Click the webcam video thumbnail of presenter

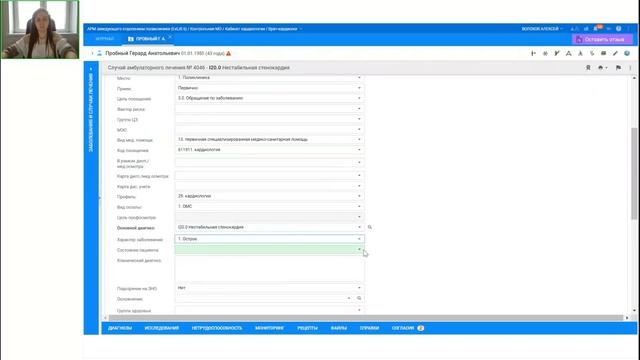click(x=40, y=29)
